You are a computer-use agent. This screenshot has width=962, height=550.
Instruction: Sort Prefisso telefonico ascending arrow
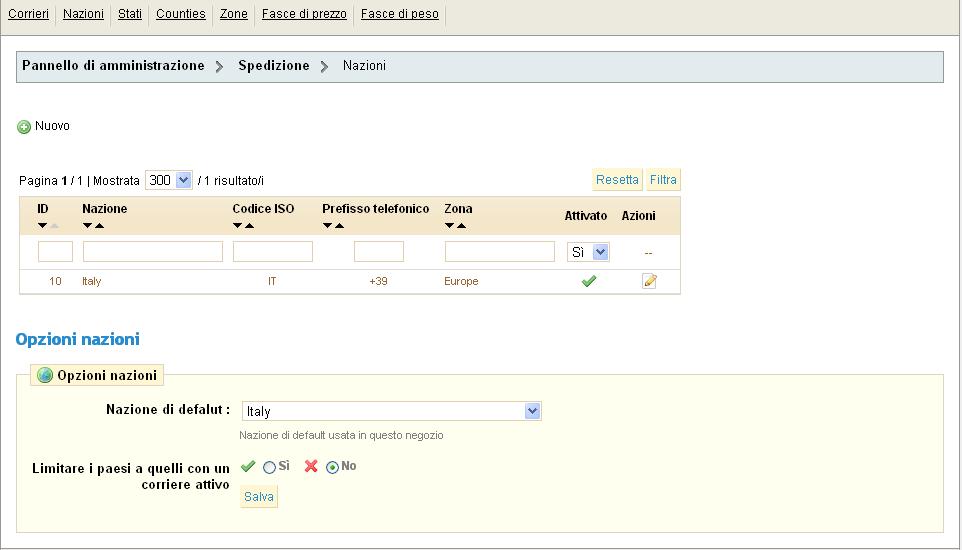[x=339, y=225]
